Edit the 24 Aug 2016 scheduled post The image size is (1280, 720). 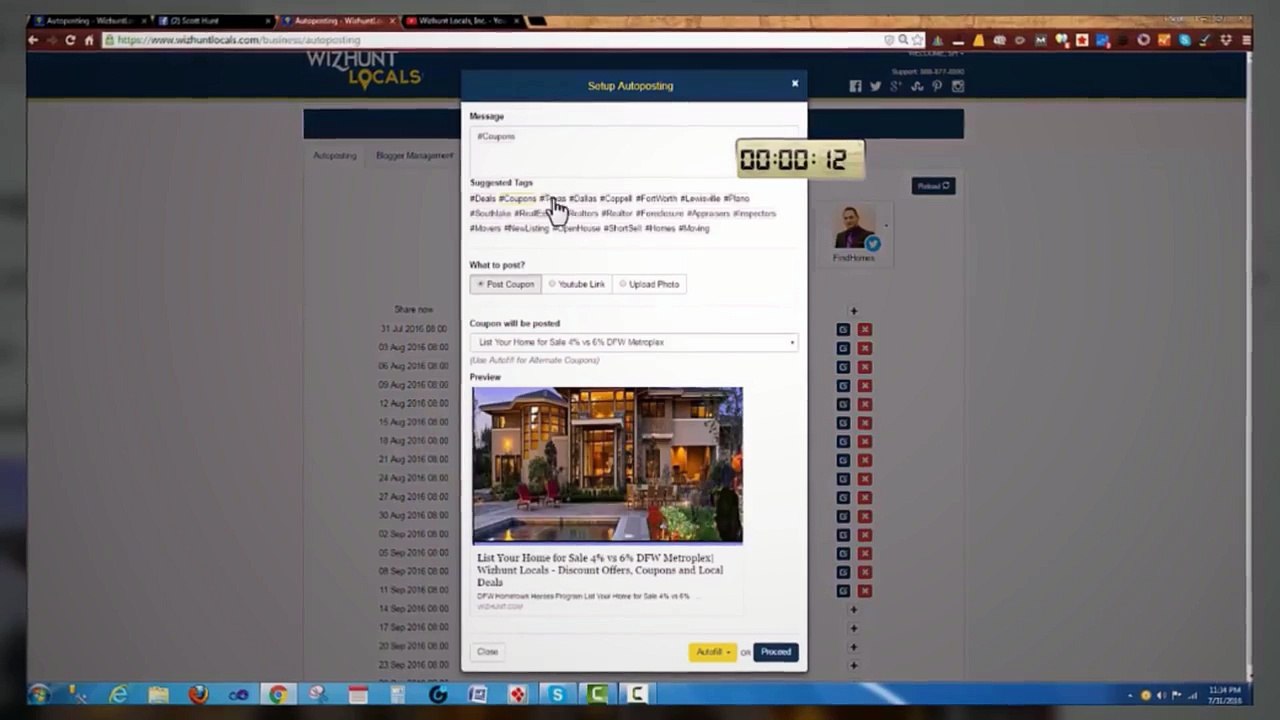tap(843, 478)
